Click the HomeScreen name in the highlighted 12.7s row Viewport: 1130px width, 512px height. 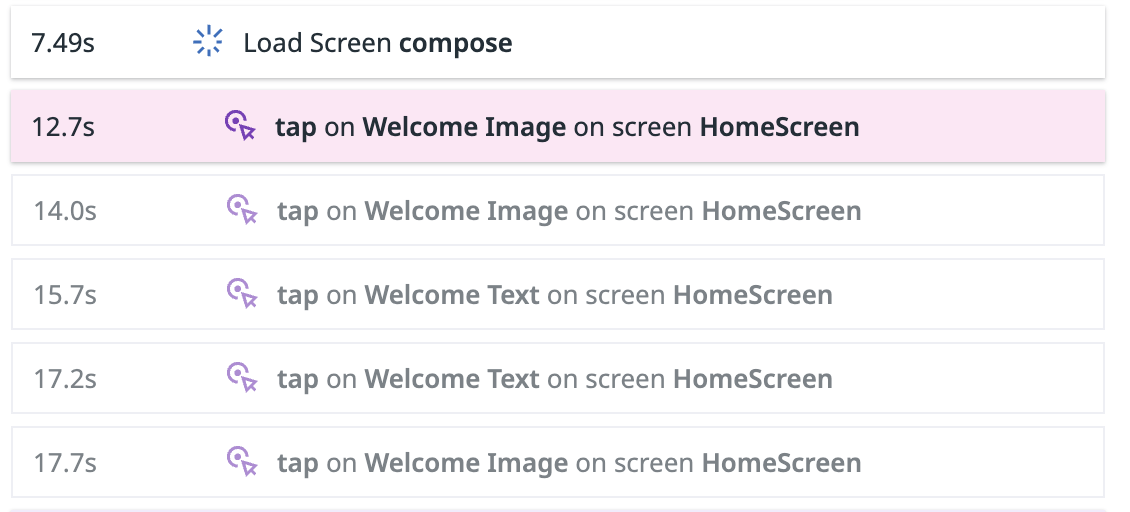pos(779,127)
